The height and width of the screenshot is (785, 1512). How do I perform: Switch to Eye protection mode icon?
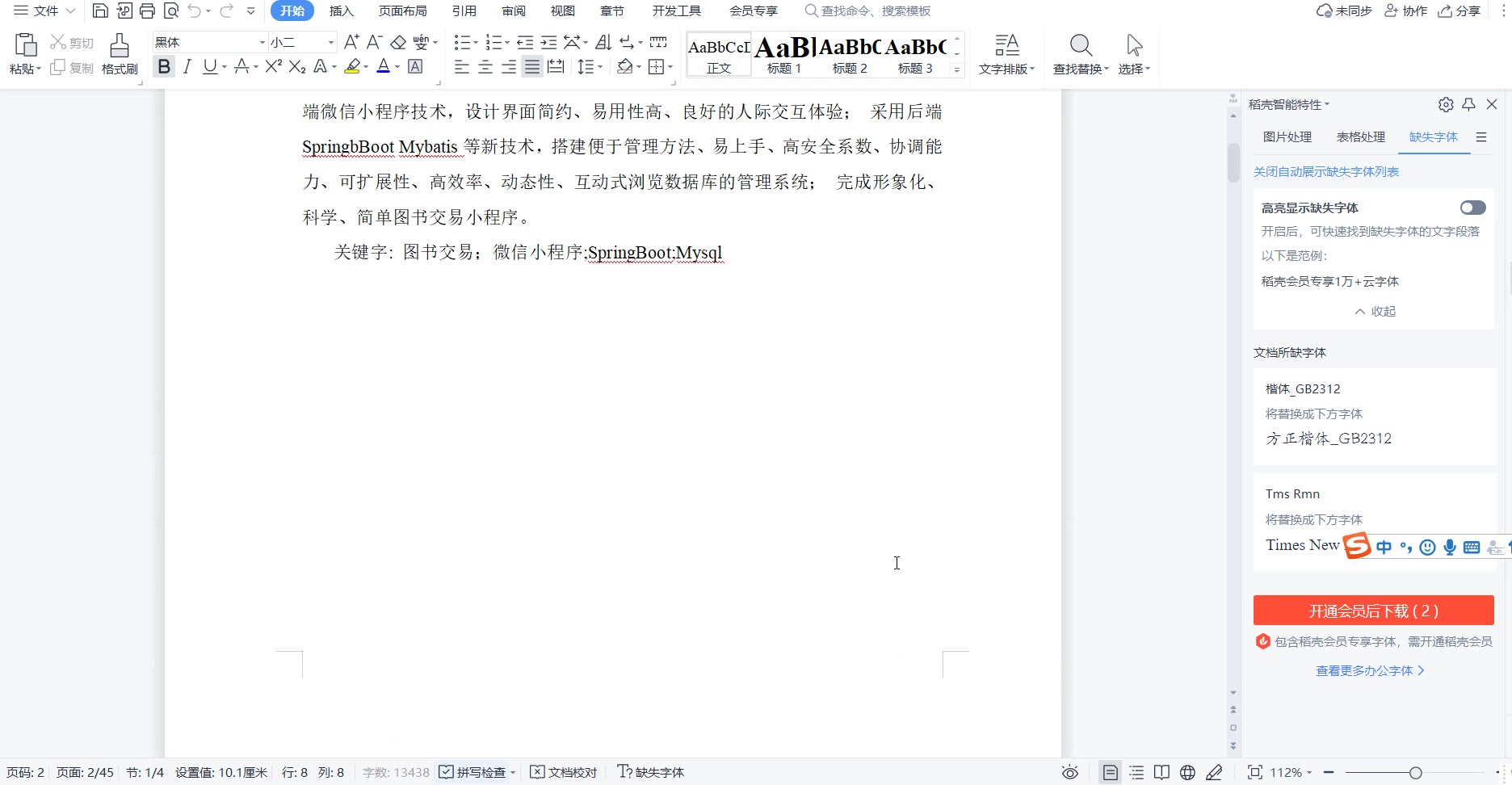pos(1070,773)
